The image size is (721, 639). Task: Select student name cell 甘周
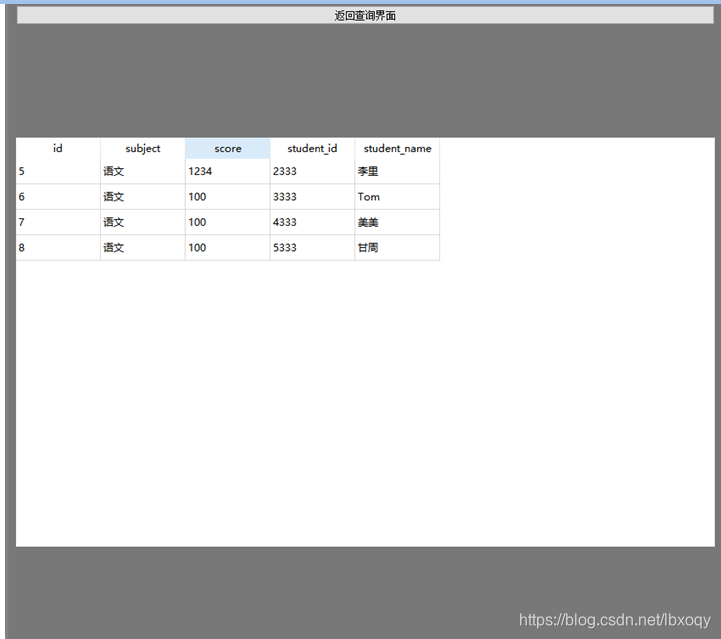coord(397,248)
